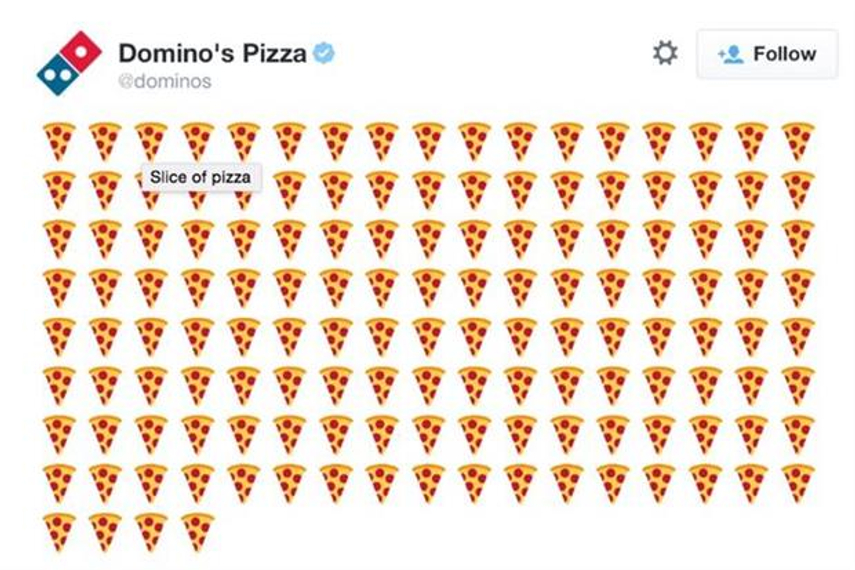Select the first pizza emoji in the short bottom row

(x=59, y=531)
